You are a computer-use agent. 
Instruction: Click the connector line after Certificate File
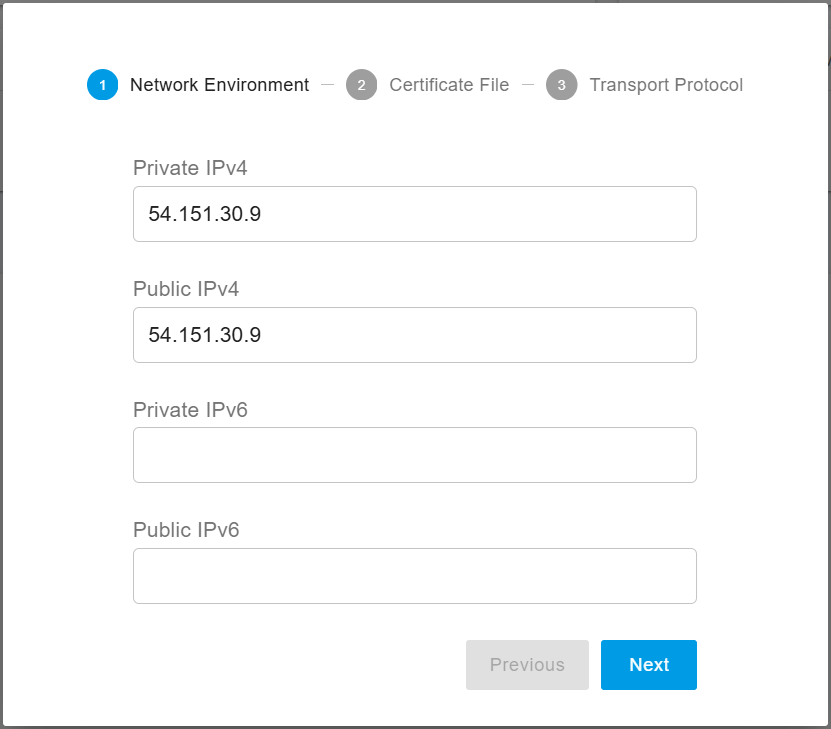pyautogui.click(x=527, y=85)
